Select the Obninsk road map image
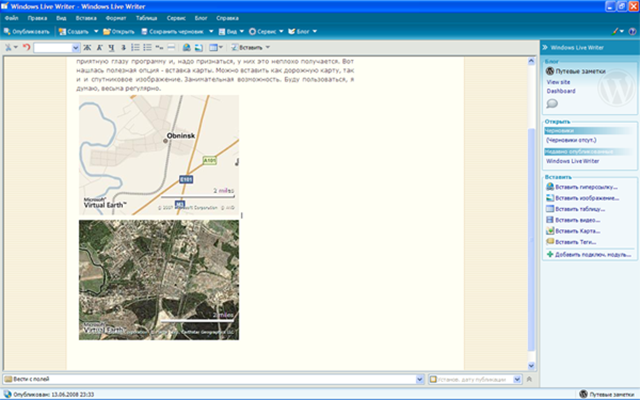 click(159, 155)
